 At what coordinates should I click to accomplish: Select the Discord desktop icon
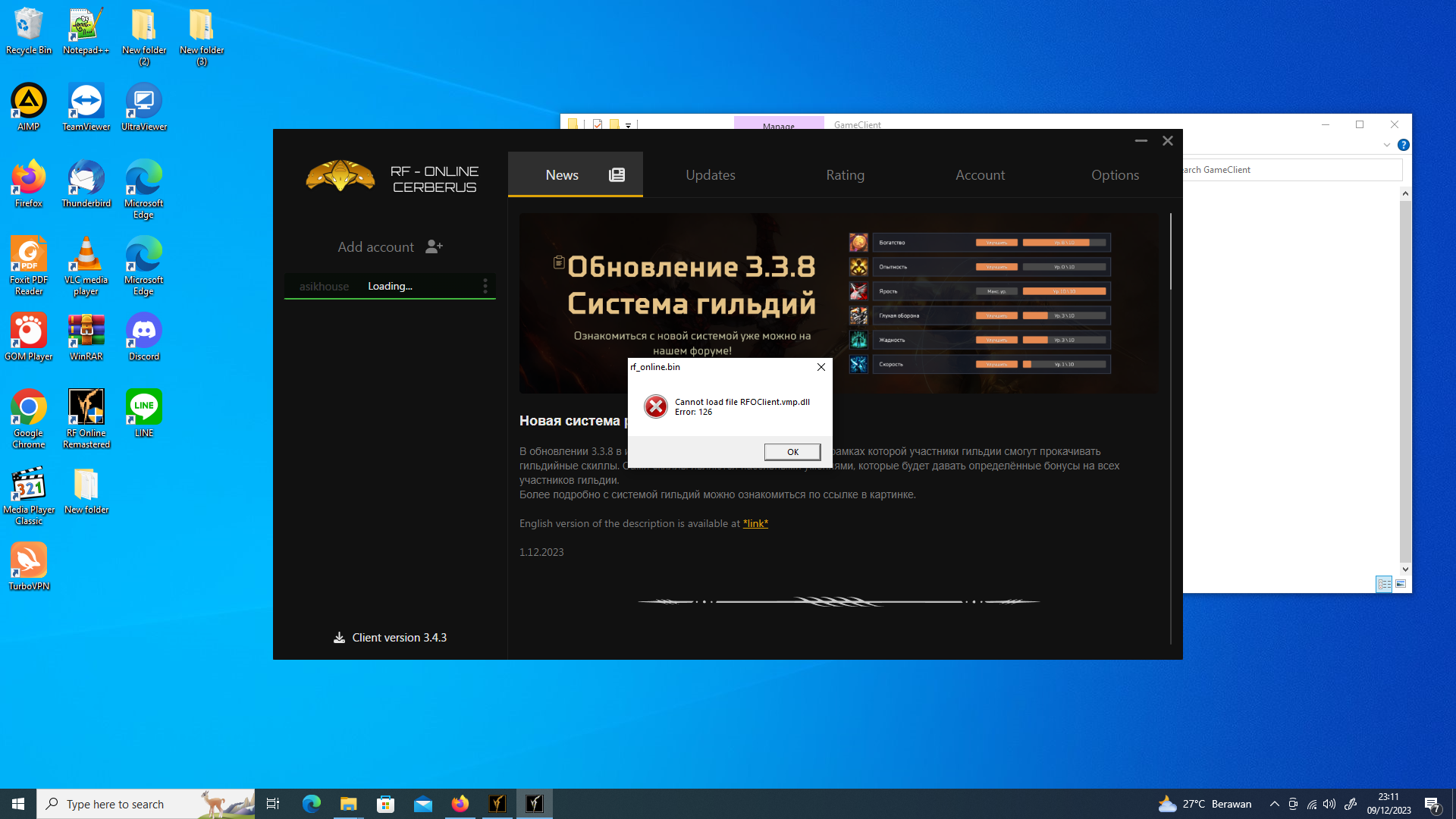point(144,337)
